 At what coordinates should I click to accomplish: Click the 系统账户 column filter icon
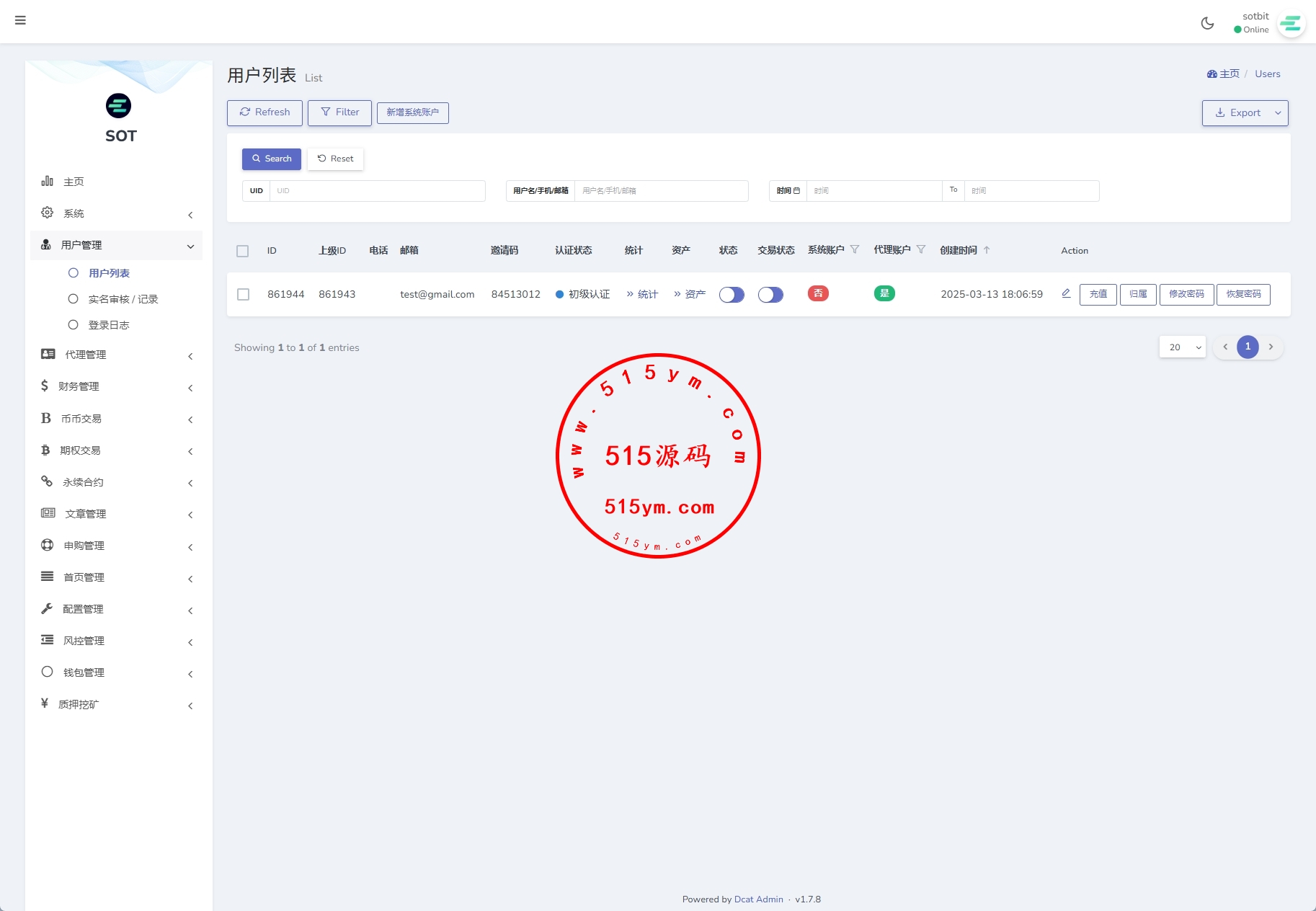(x=855, y=249)
